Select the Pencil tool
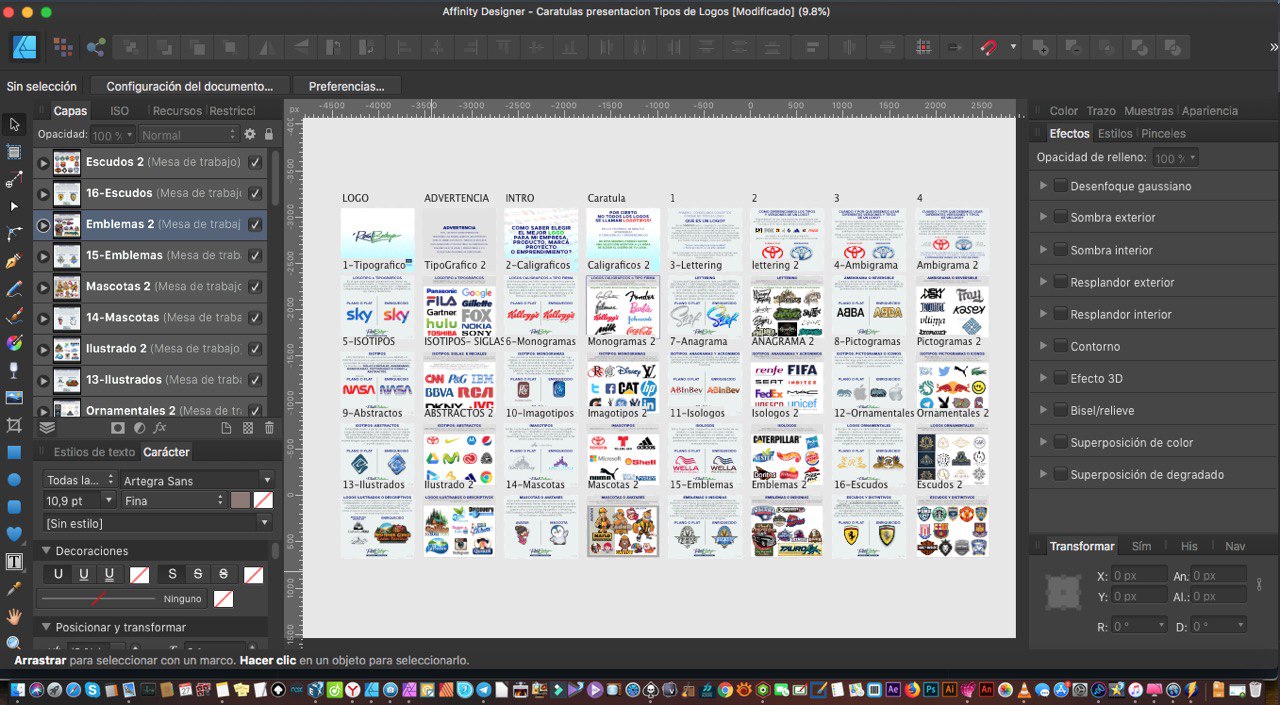Screen dimensions: 1280x705 [14, 289]
